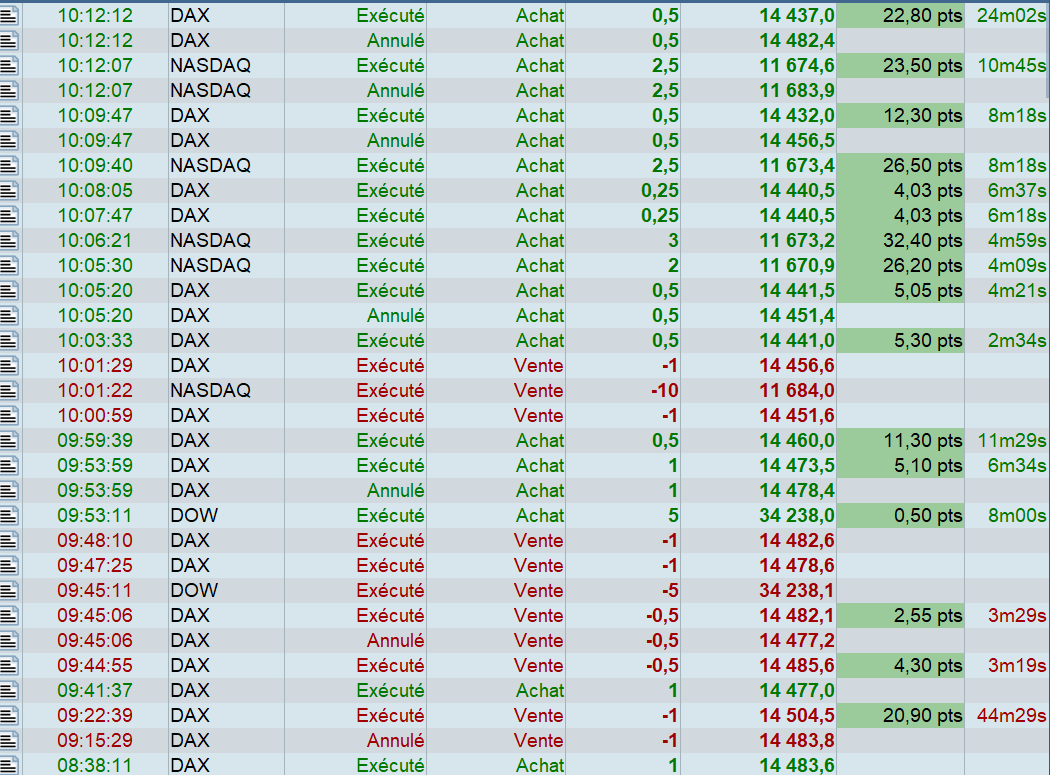Open the order details icon for 10:12:12 DAX Exécuté
1050x775 pixels.
click(x=9, y=15)
